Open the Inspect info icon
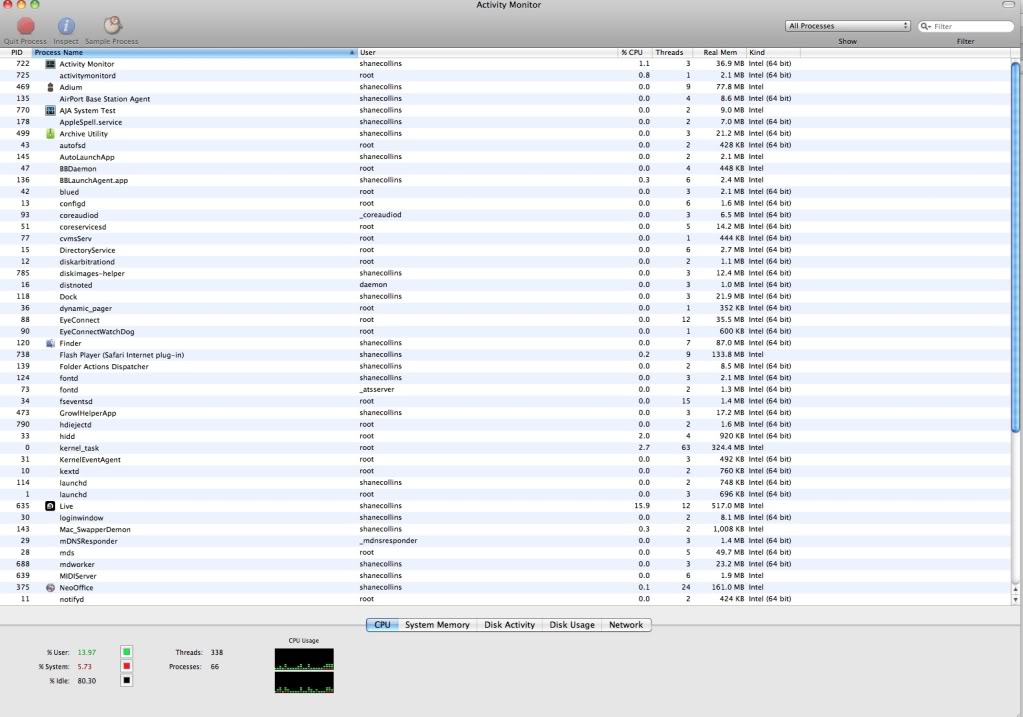The width and height of the screenshot is (1023, 717). coord(66,26)
